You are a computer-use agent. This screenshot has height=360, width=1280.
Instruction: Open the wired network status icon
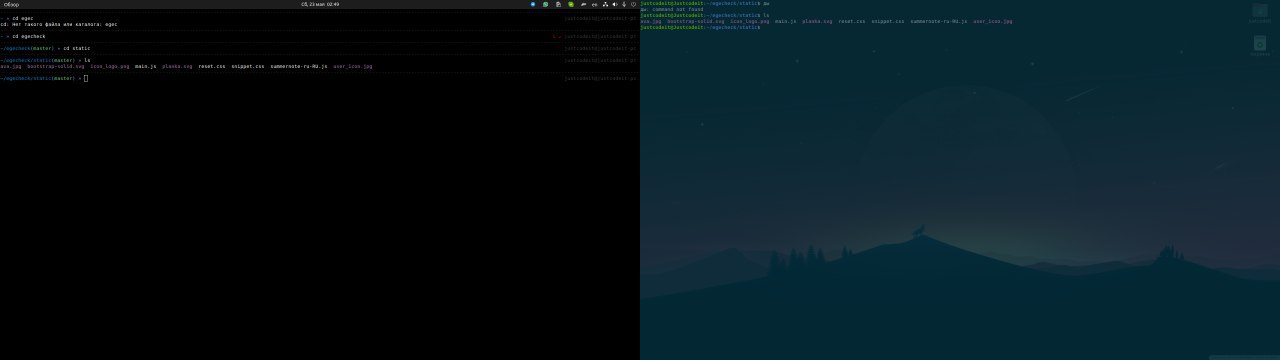pyautogui.click(x=605, y=4)
